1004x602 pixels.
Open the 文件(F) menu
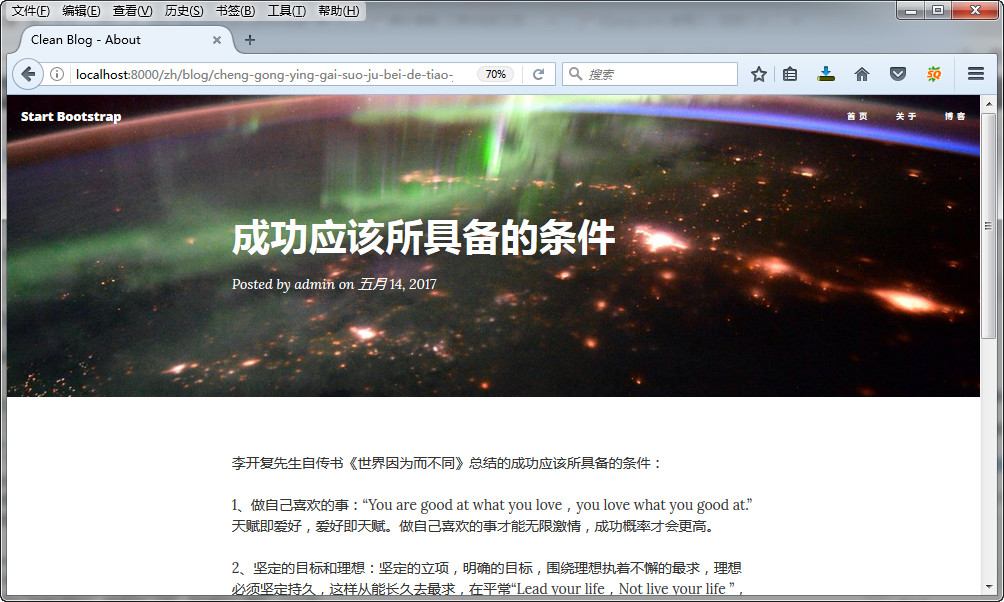click(x=31, y=11)
